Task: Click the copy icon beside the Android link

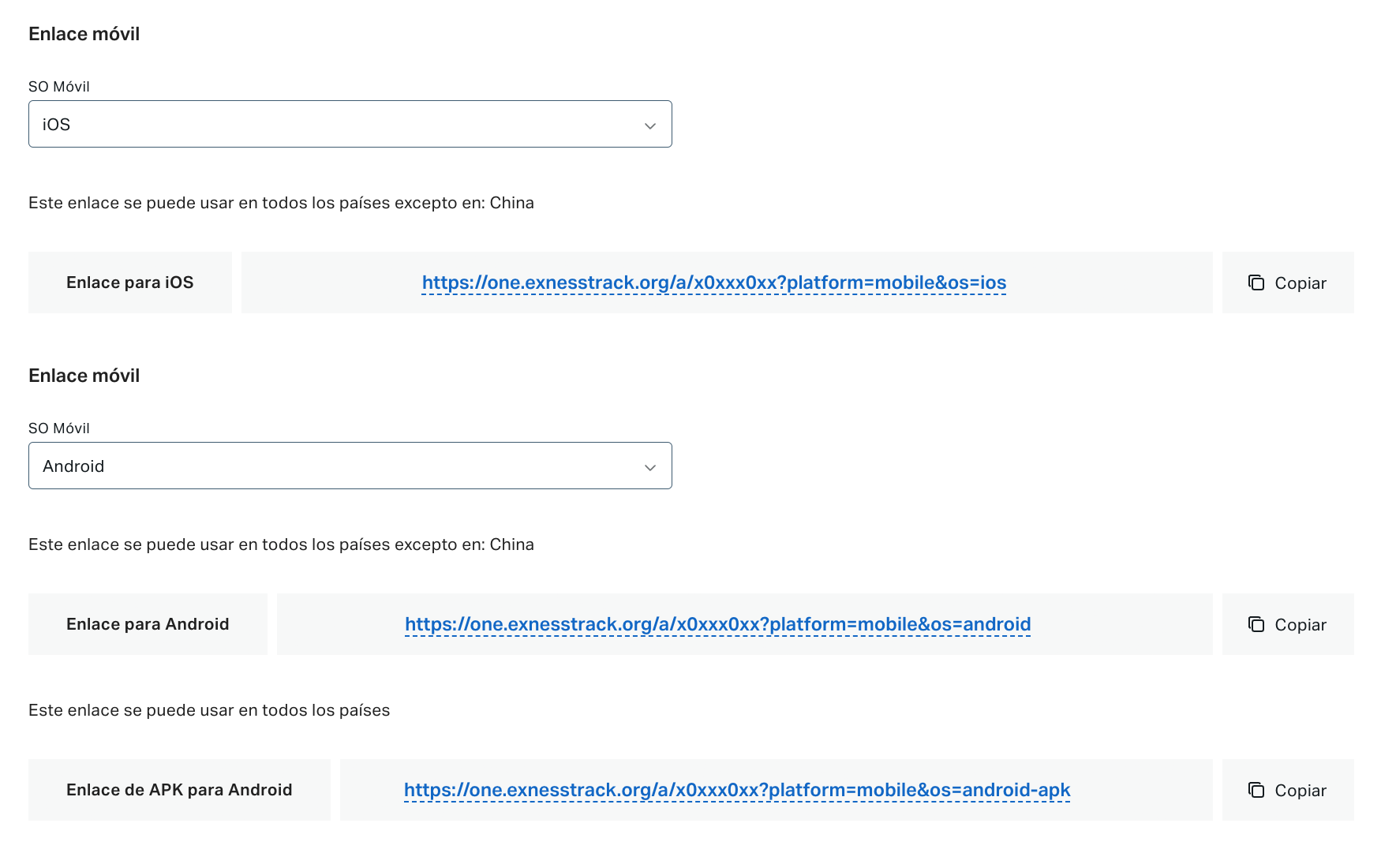Action: coord(1256,624)
